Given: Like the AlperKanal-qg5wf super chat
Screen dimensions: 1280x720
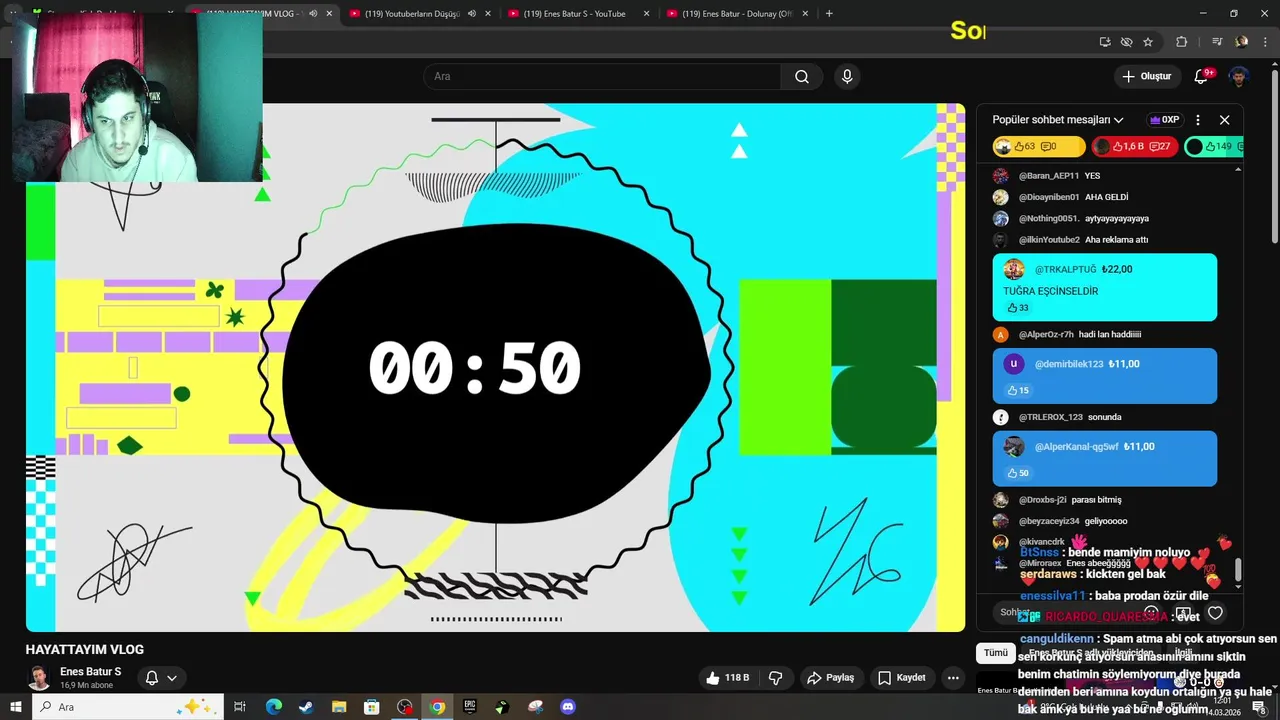Looking at the screenshot, I should point(1018,473).
